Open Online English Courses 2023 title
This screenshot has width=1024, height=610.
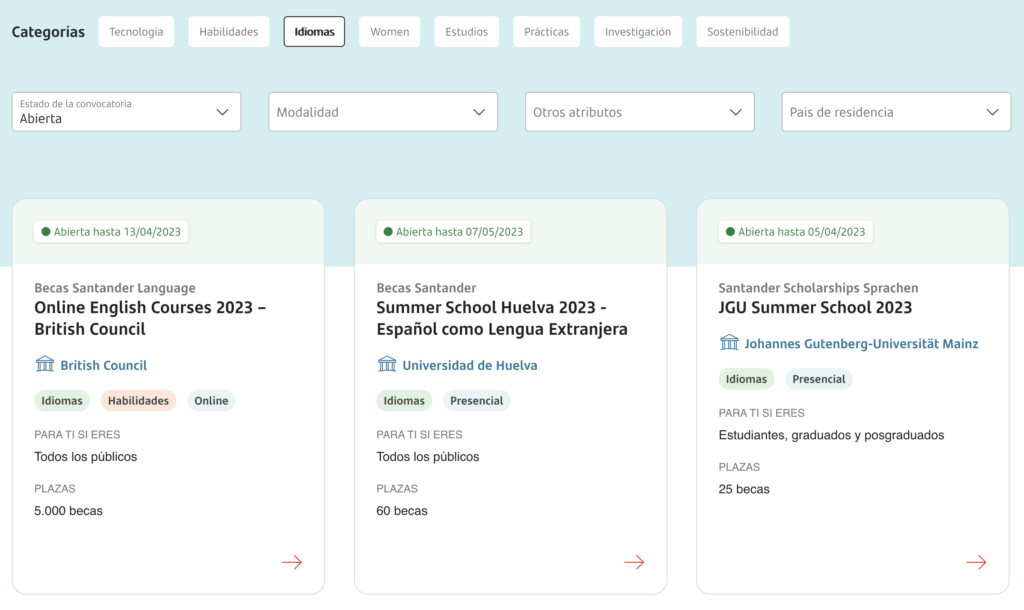150,318
